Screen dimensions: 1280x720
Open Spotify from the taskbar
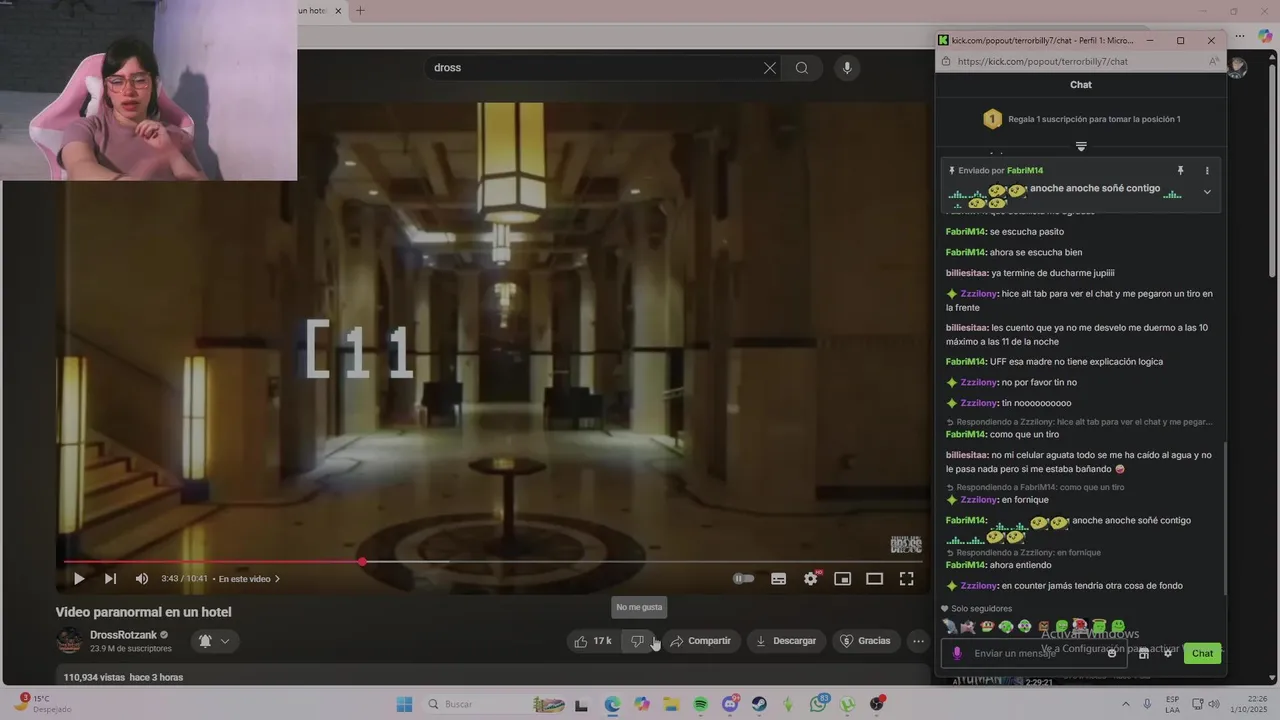click(x=700, y=704)
